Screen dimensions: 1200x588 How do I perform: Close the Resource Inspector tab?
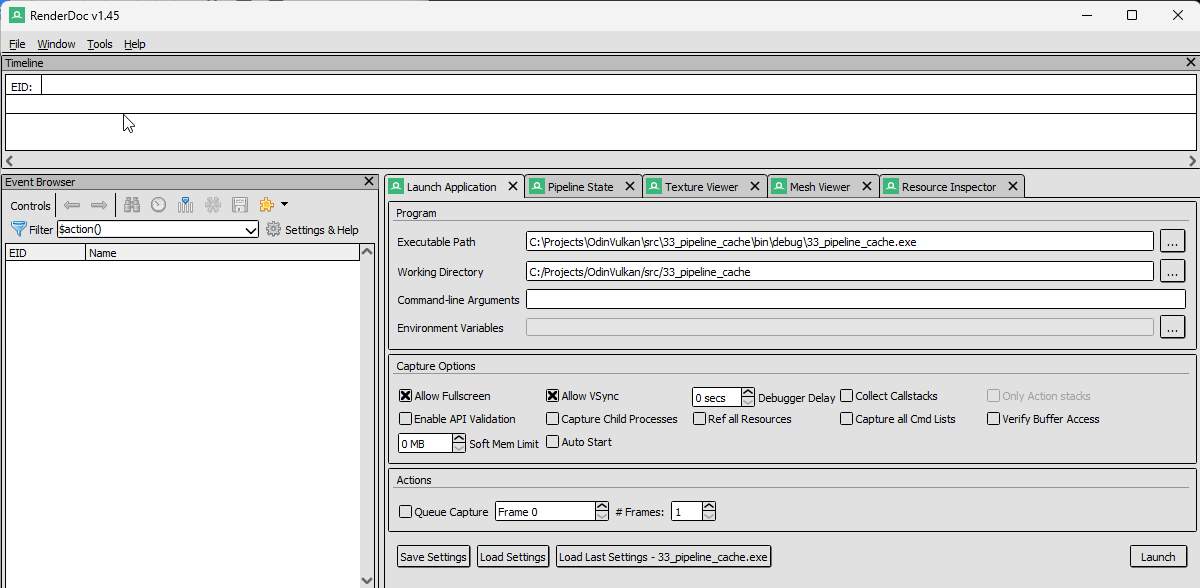coord(1013,186)
